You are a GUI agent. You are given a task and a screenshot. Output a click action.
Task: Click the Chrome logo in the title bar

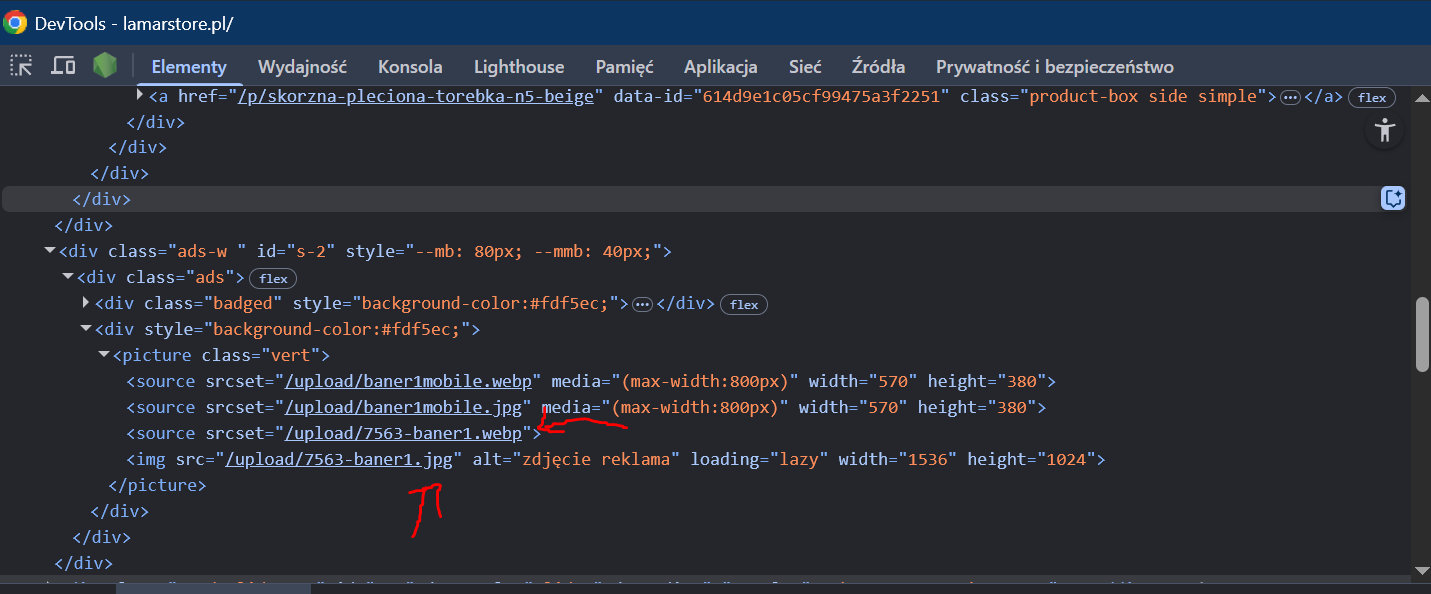14,20
